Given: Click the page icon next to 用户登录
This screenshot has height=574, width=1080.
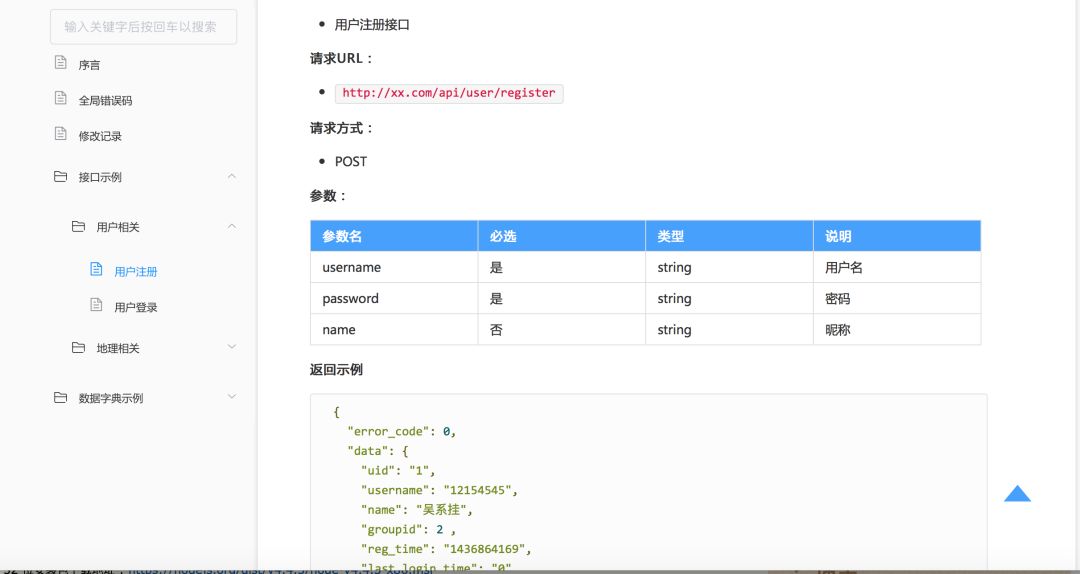Looking at the screenshot, I should coord(96,305).
